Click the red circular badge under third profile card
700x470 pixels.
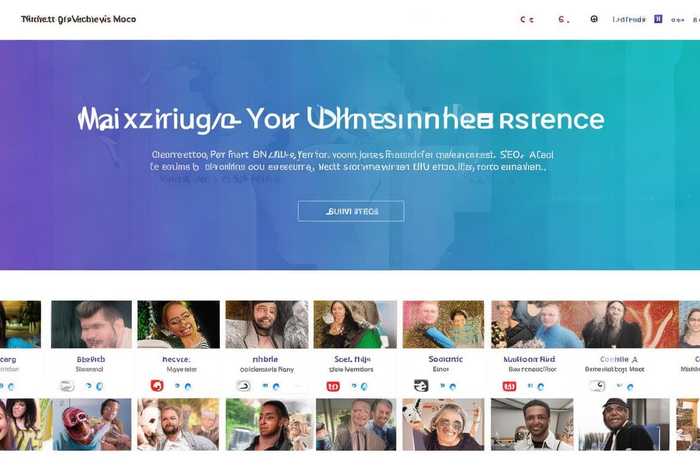(x=157, y=386)
